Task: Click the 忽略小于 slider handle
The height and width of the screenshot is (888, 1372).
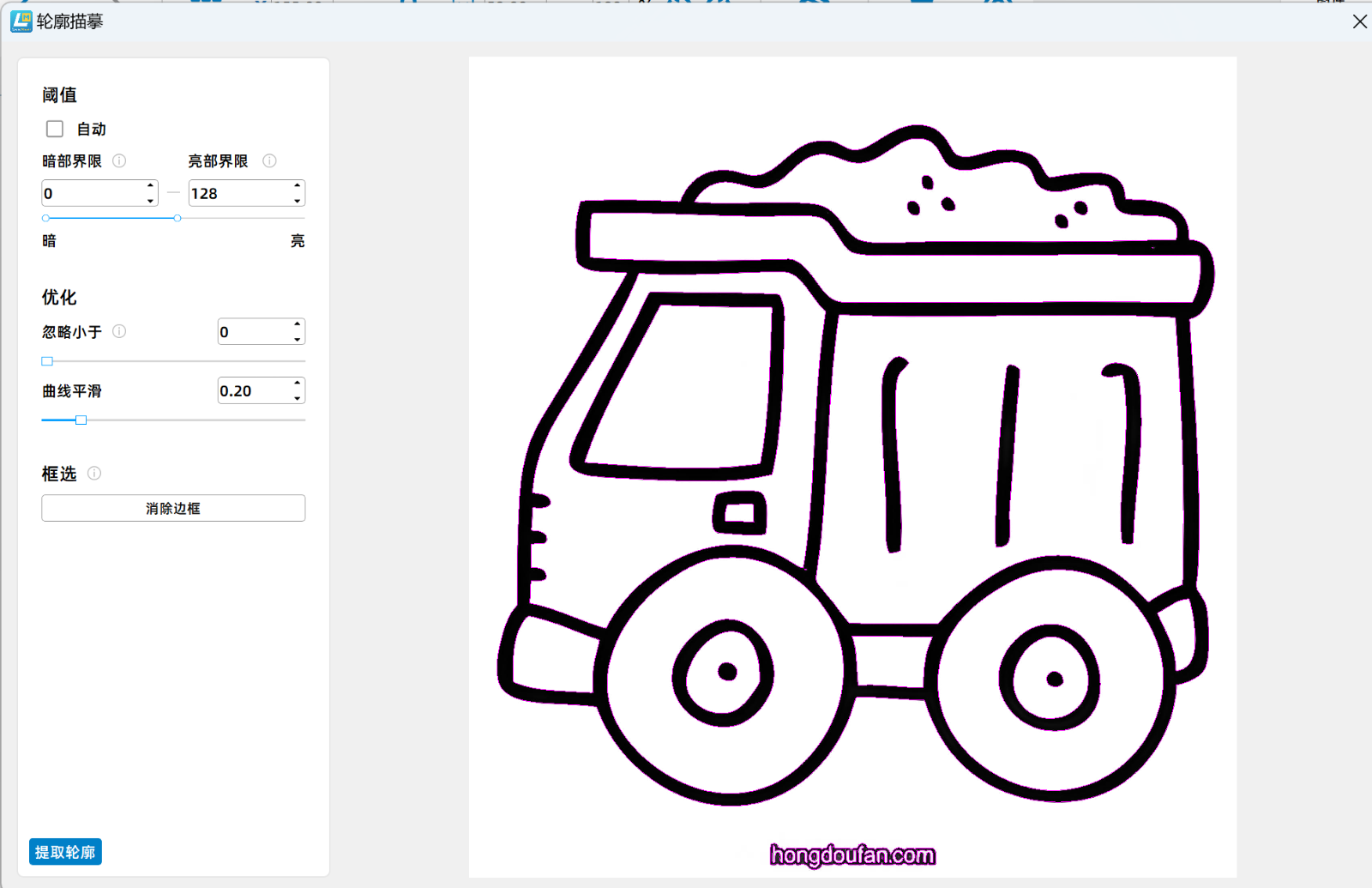Action: point(47,361)
